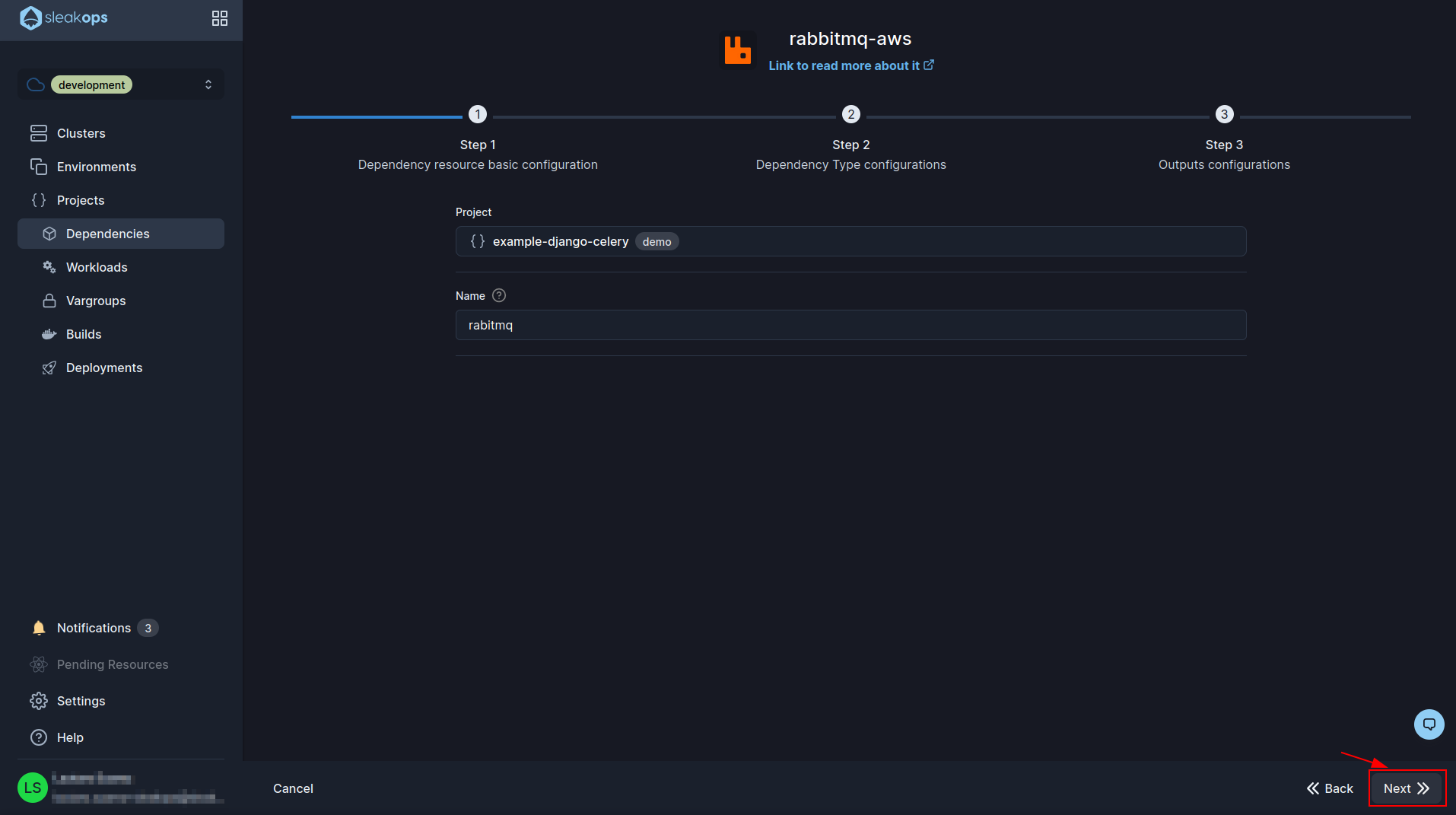
Task: Click the Next button
Action: (x=1407, y=788)
